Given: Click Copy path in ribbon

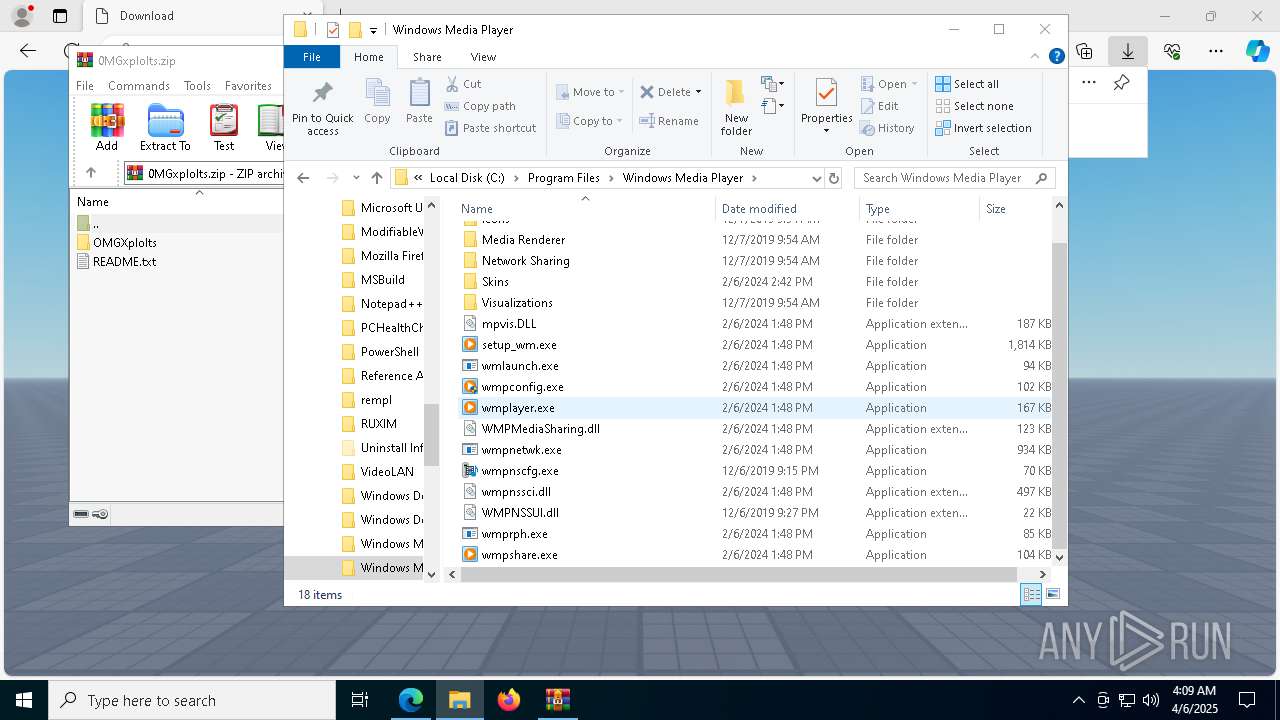Looking at the screenshot, I should click(480, 106).
